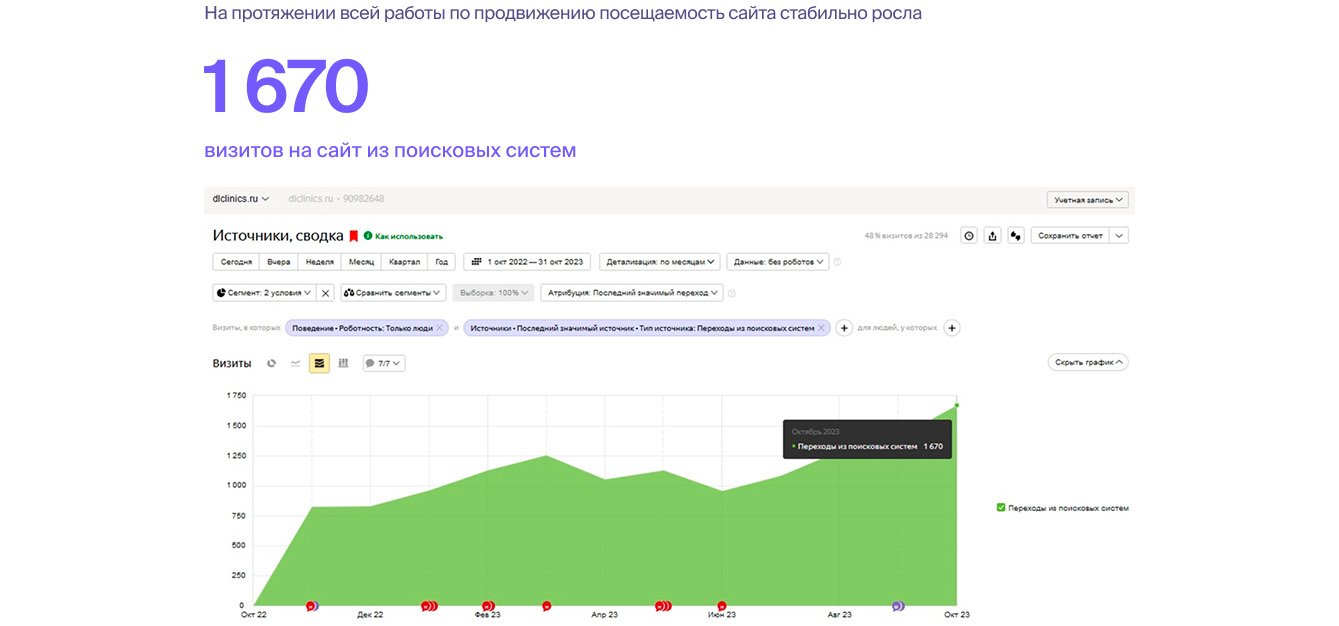The width and height of the screenshot is (1339, 626).
Task: Switch to pie chart view icon
Action: (x=271, y=363)
